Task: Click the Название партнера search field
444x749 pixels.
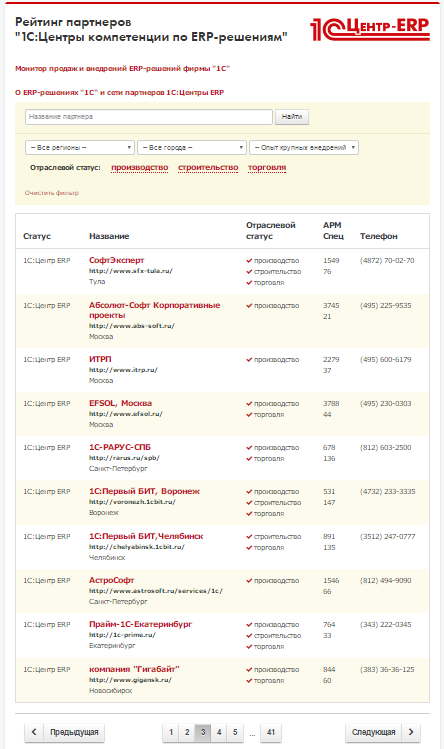Action: pos(149,117)
